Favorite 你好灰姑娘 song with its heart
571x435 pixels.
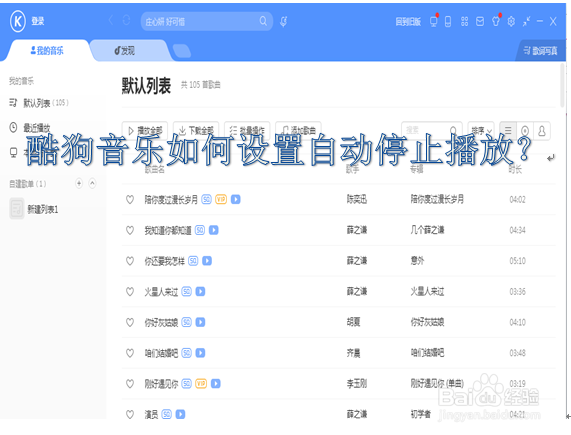(x=130, y=322)
